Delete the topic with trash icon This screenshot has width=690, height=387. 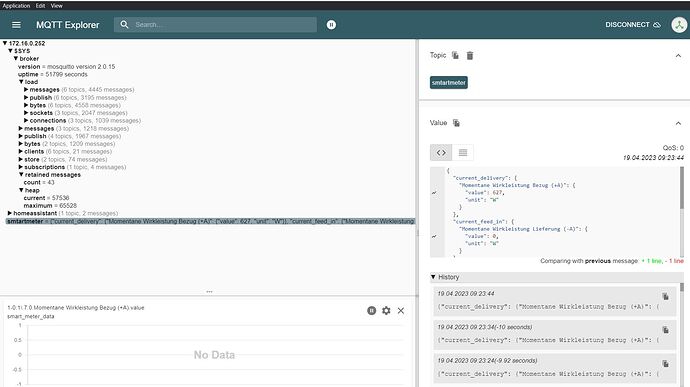470,55
